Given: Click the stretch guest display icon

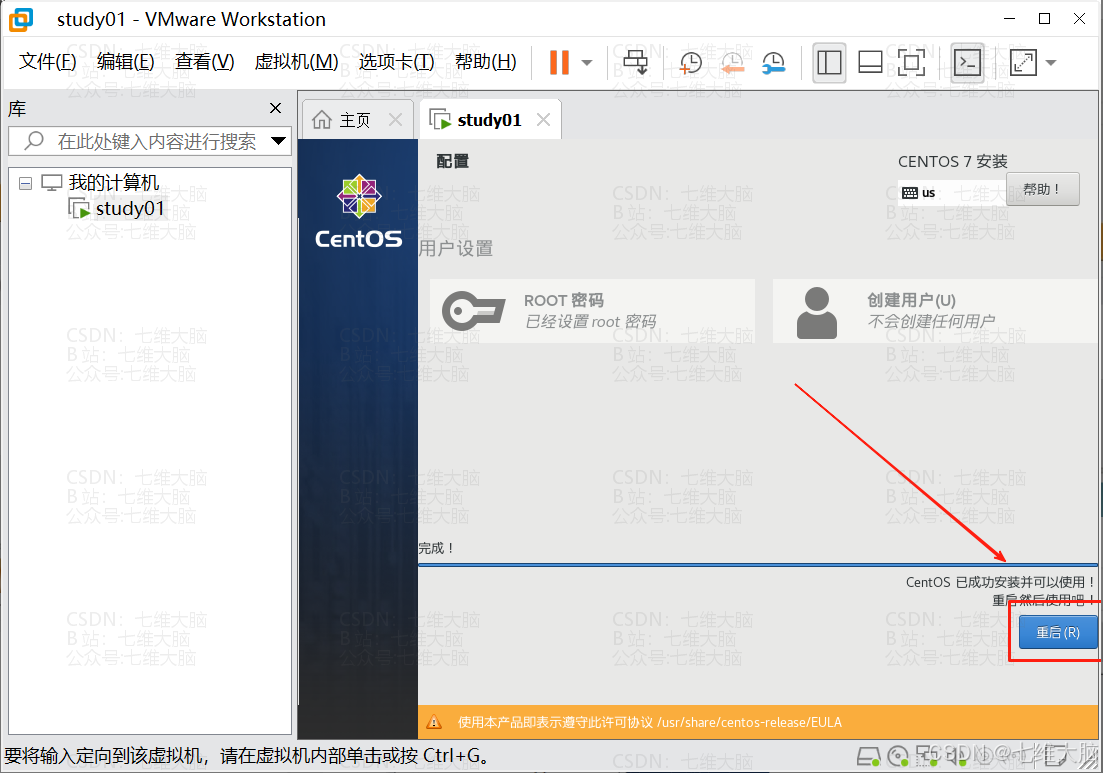Looking at the screenshot, I should coord(1023,63).
